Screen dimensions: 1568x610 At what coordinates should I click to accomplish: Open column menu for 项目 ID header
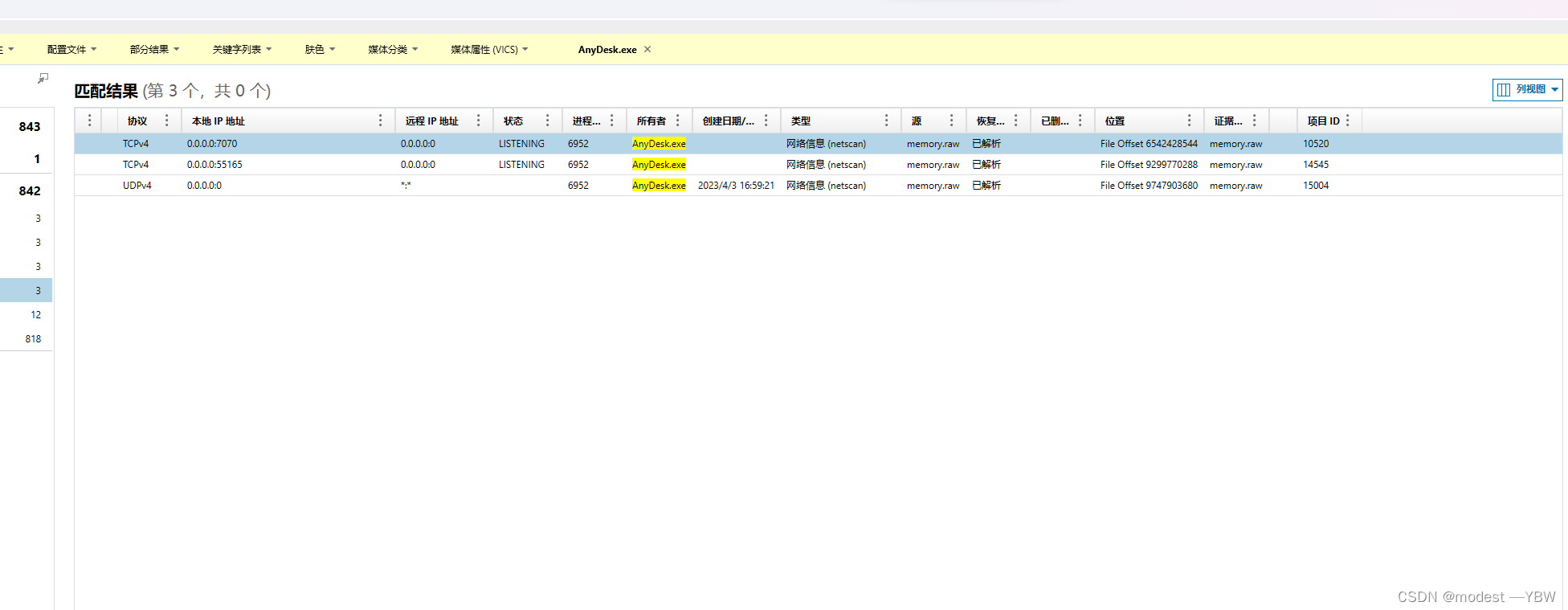click(x=1348, y=121)
